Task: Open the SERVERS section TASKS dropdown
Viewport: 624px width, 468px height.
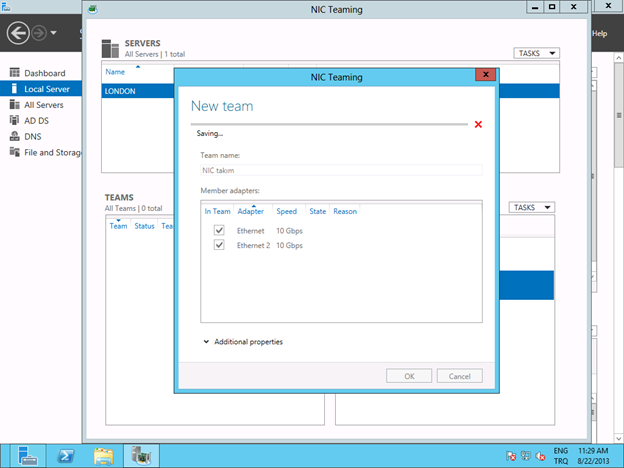Action: 536,53
